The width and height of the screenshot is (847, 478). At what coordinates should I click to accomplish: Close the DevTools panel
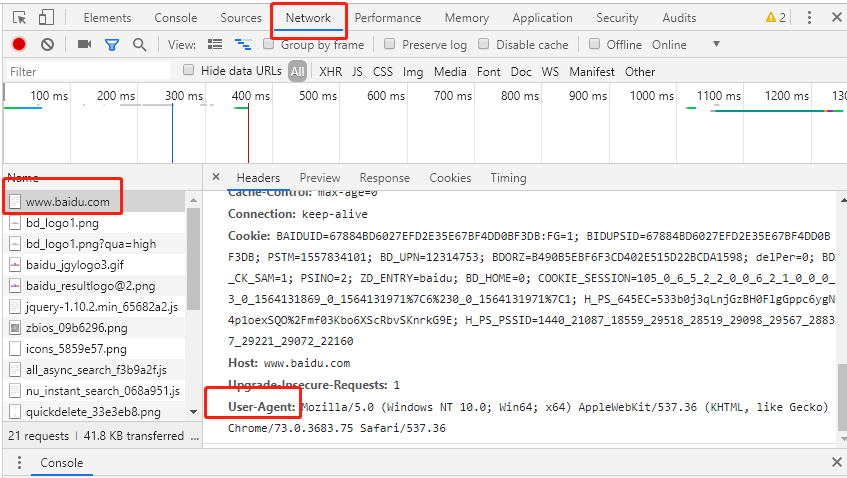pos(836,17)
